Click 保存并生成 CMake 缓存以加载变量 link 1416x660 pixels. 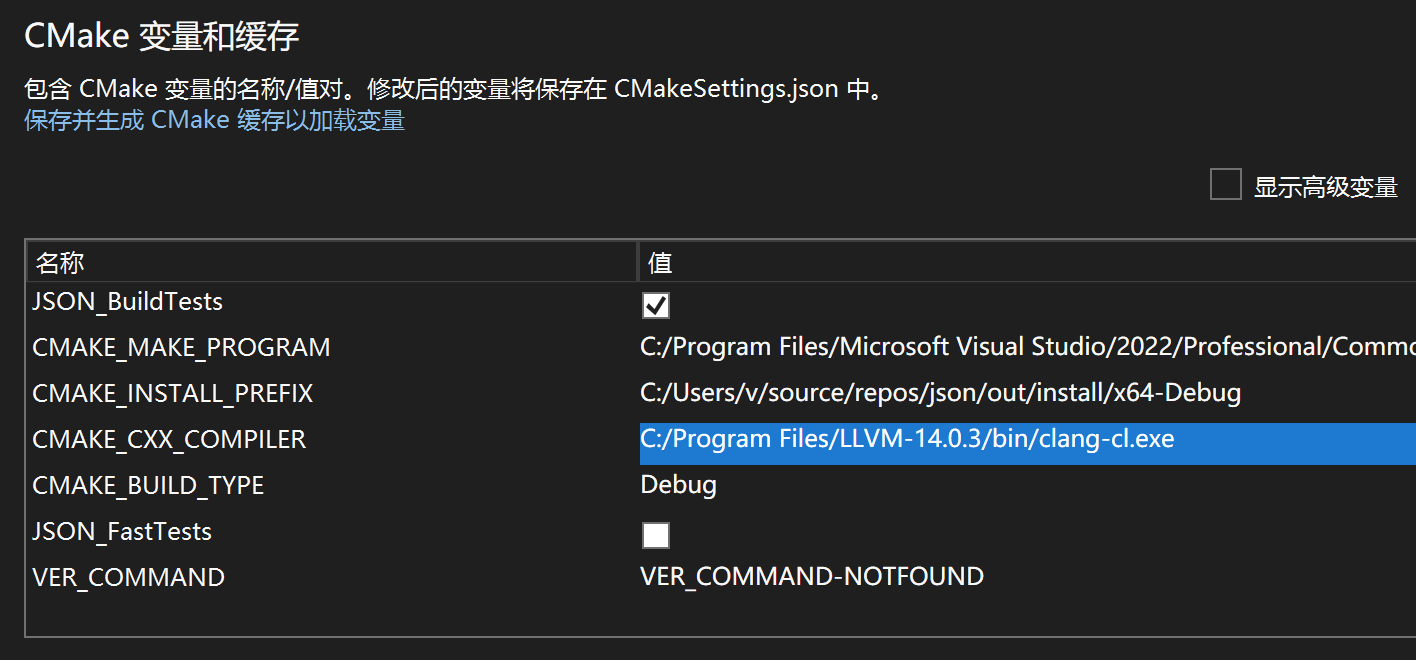[214, 121]
